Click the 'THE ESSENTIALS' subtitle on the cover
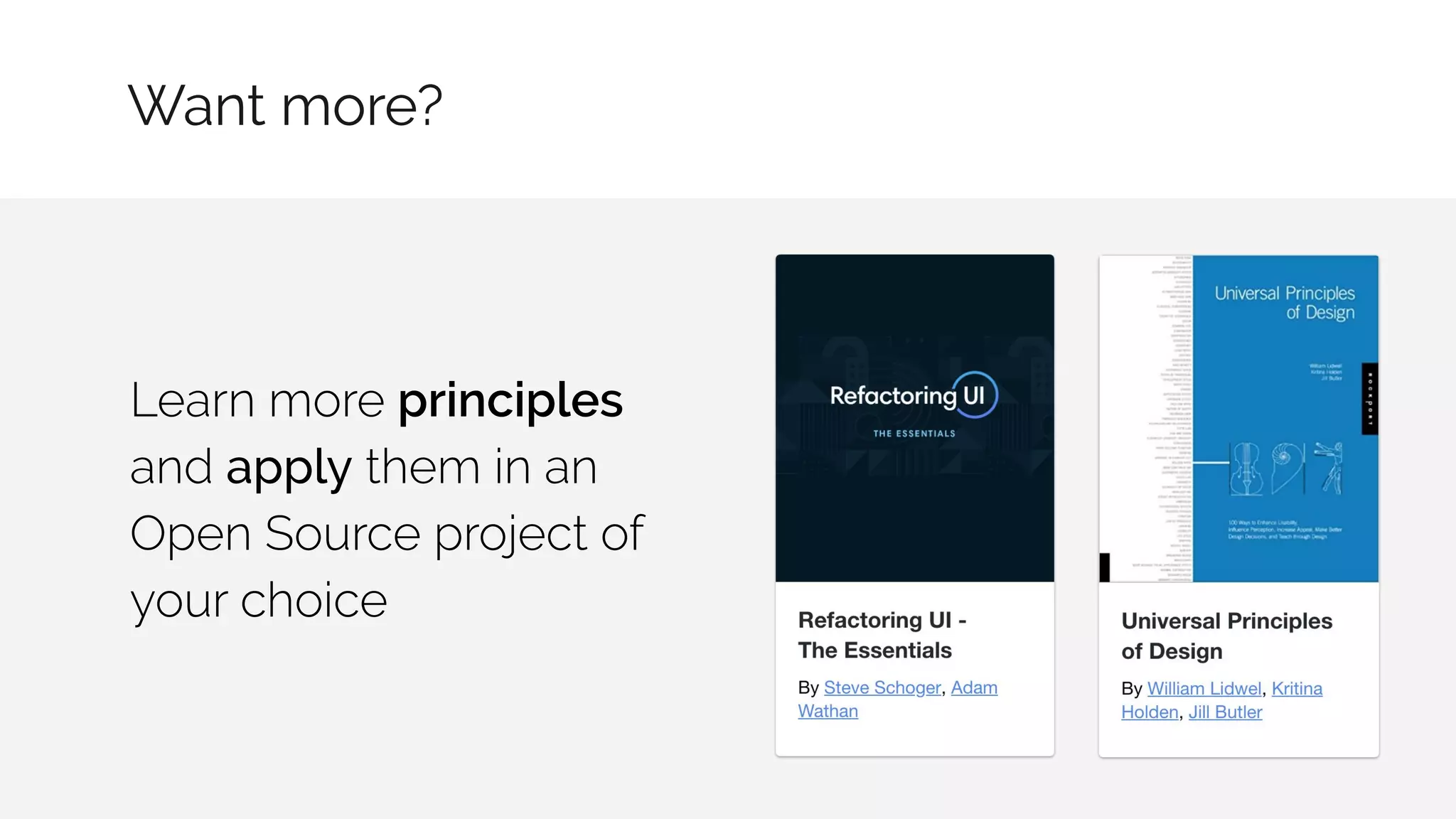1456x819 pixels. pyautogui.click(x=914, y=433)
